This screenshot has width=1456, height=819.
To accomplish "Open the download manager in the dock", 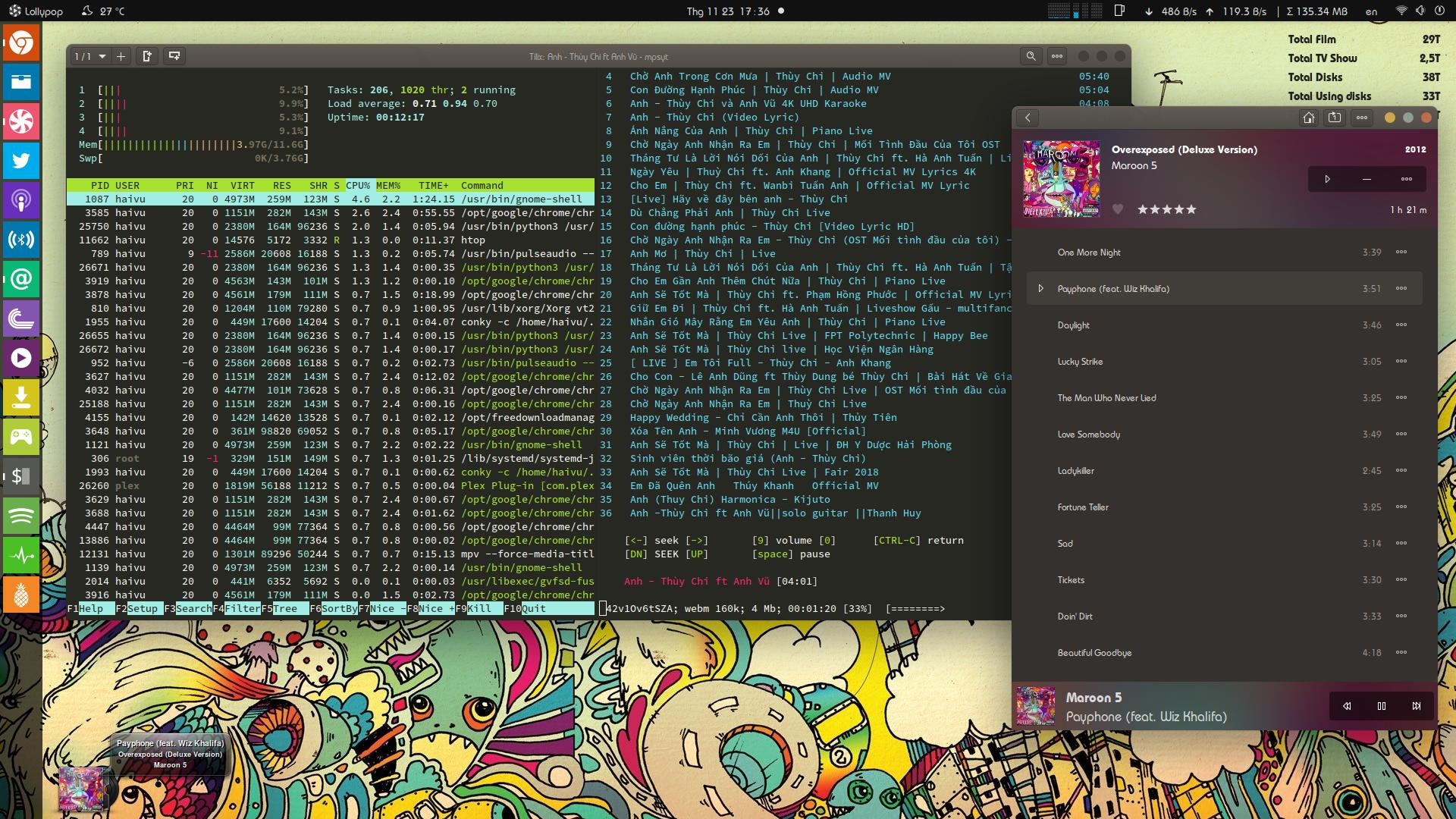I will [x=21, y=397].
